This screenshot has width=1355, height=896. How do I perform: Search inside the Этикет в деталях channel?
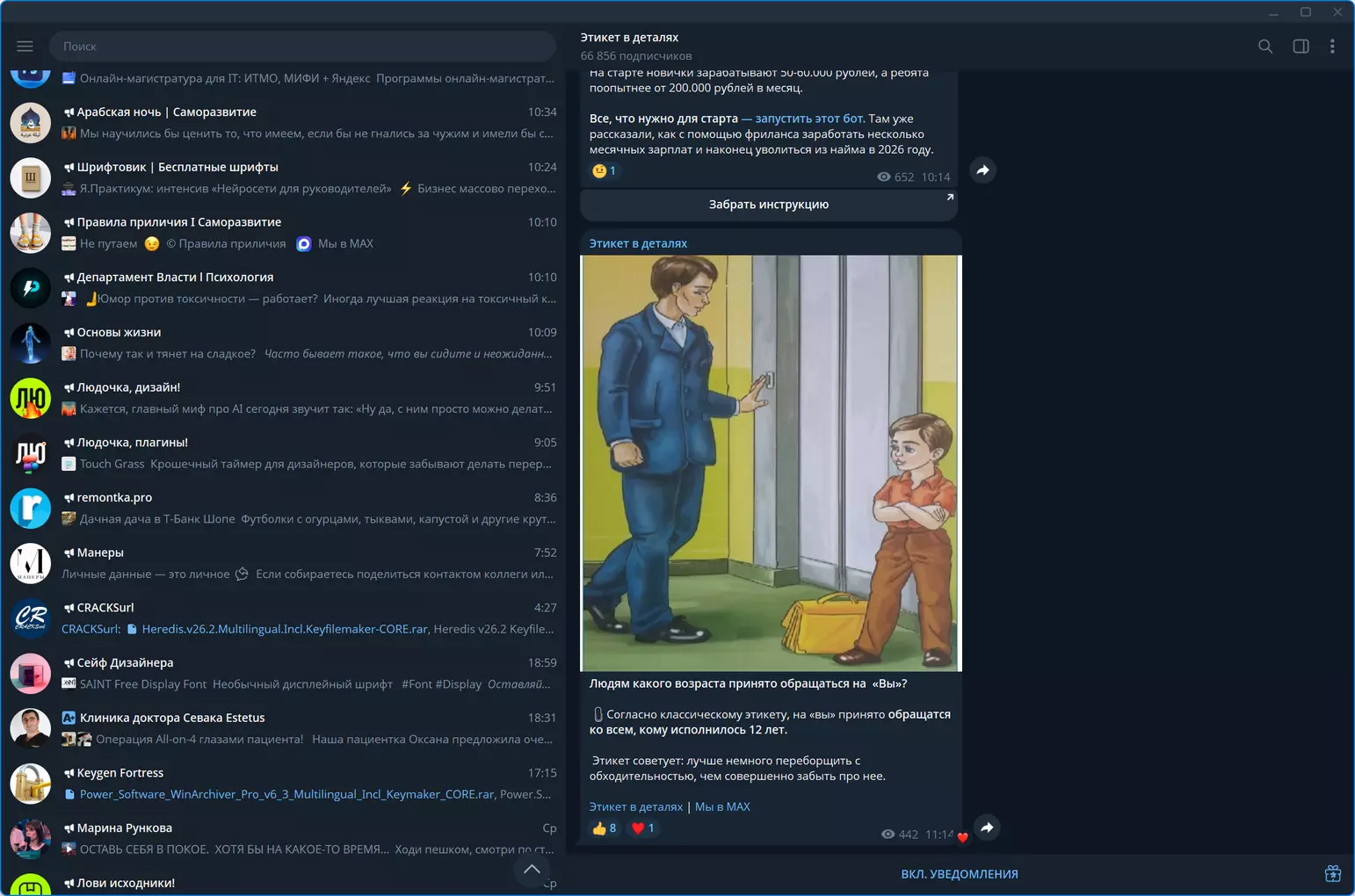pyautogui.click(x=1265, y=47)
